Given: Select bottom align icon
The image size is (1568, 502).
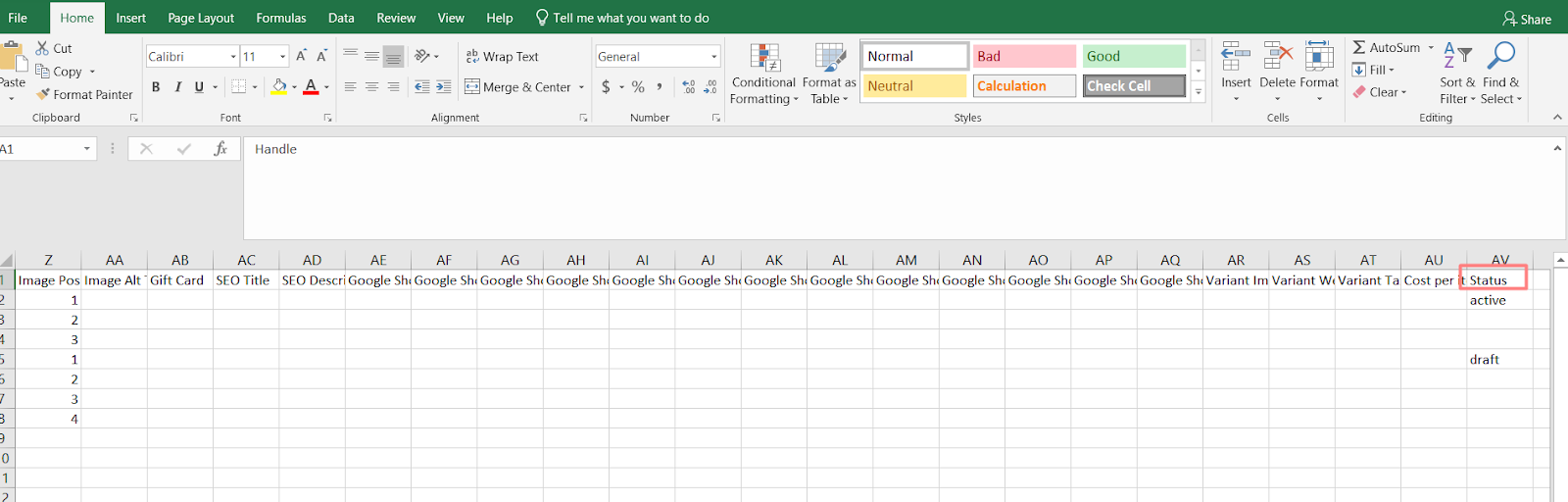Looking at the screenshot, I should point(393,56).
